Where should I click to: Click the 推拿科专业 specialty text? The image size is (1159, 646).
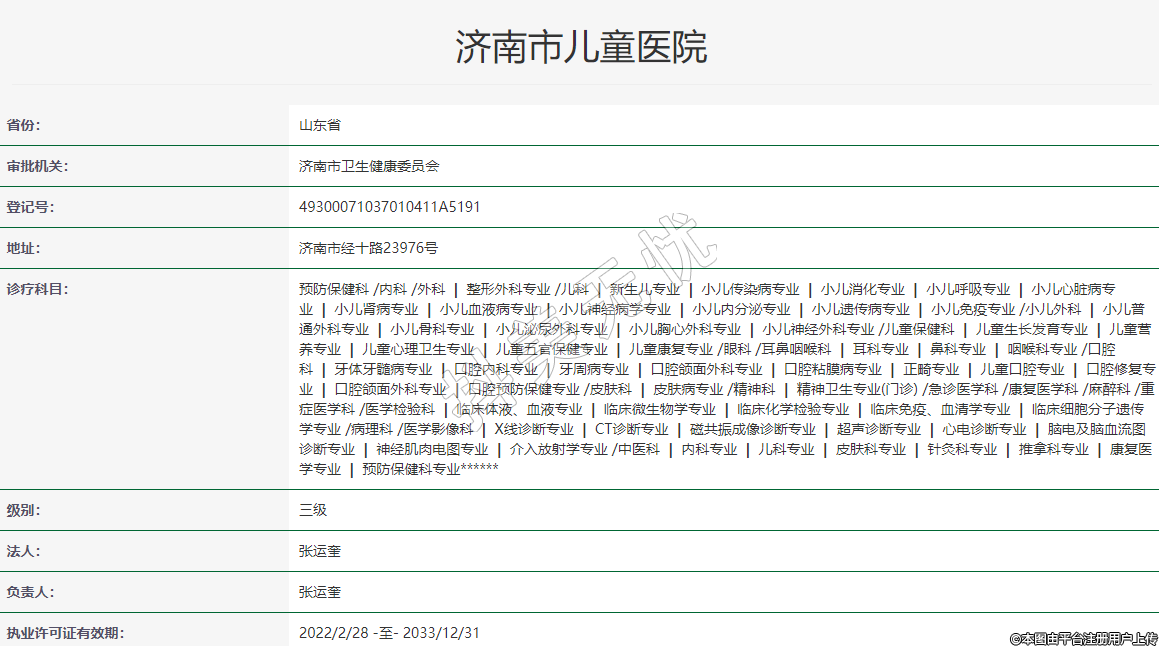point(1054,449)
